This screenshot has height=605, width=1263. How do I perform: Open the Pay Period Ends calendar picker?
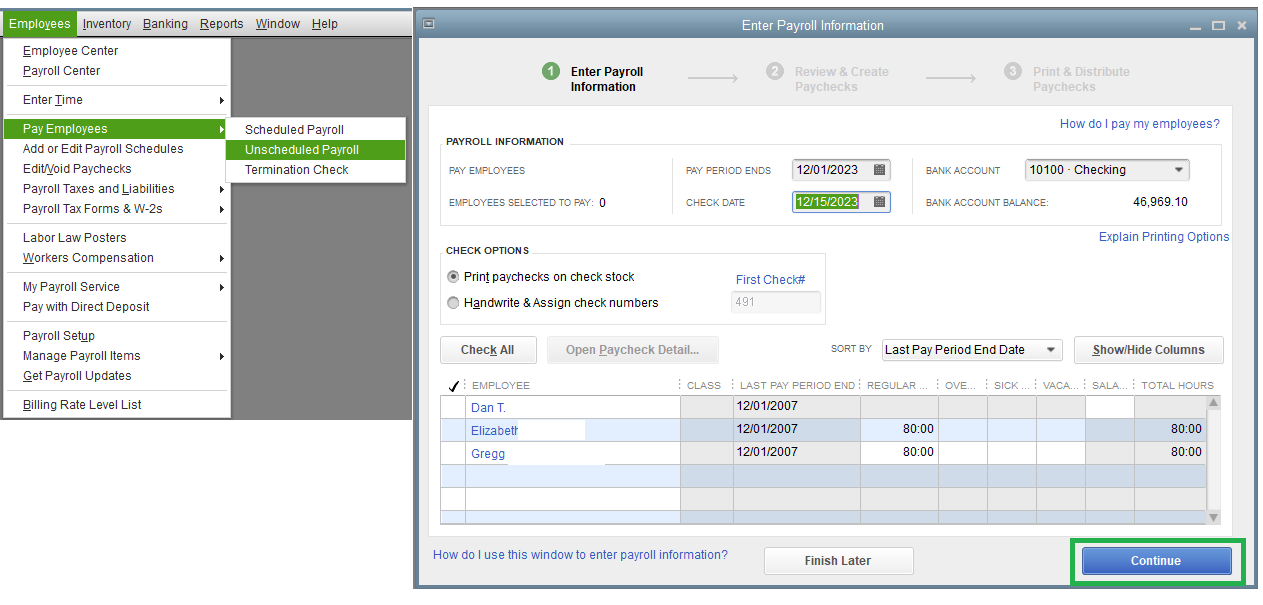click(x=879, y=170)
